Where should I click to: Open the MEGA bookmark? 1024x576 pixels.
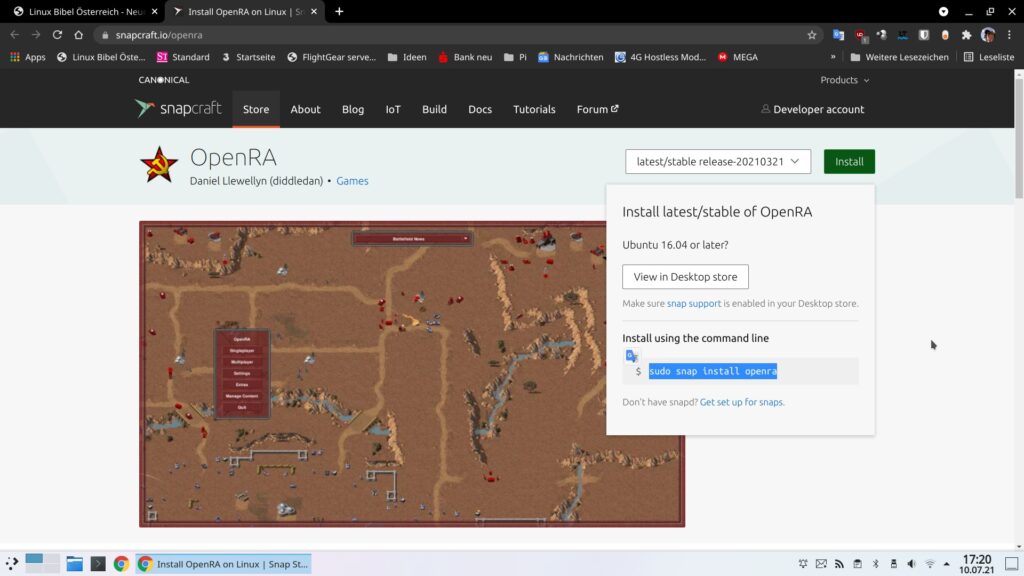pyautogui.click(x=738, y=57)
